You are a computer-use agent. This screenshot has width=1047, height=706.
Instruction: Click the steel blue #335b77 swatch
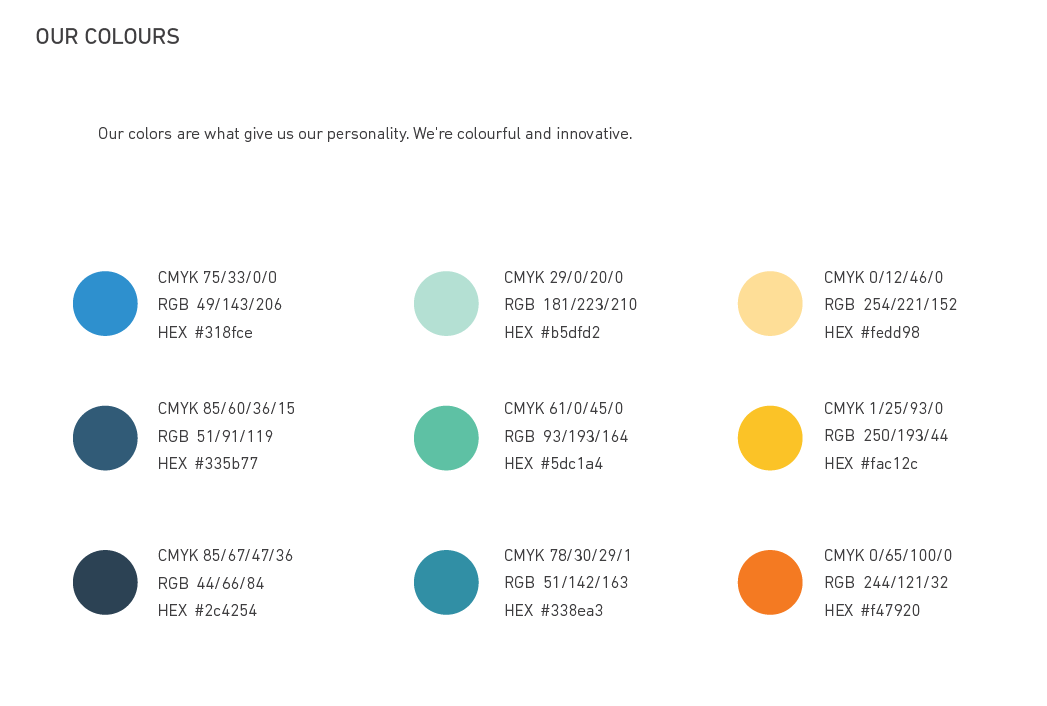coord(105,438)
